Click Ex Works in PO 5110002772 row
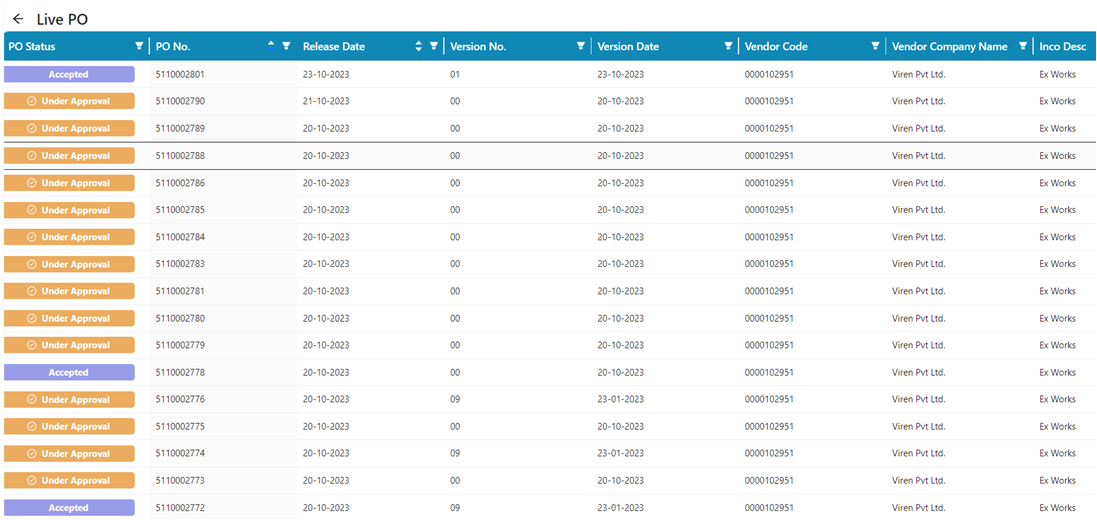The image size is (1097, 520). point(1058,508)
